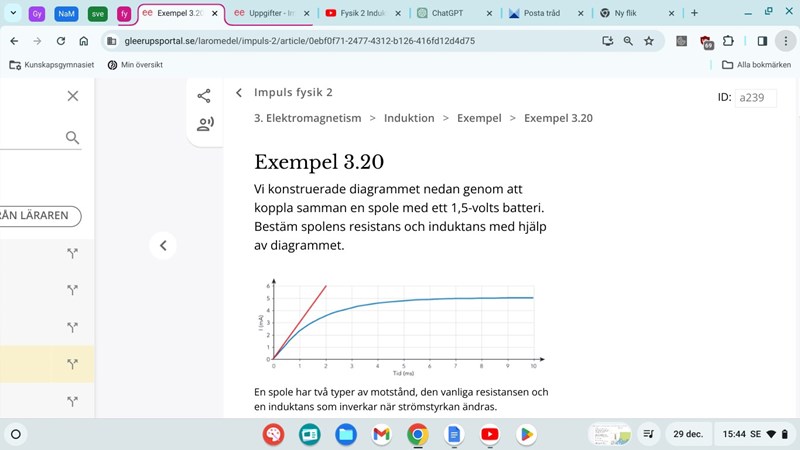The width and height of the screenshot is (800, 450).
Task: Open the Induktion breadcrumb link
Action: 409,118
